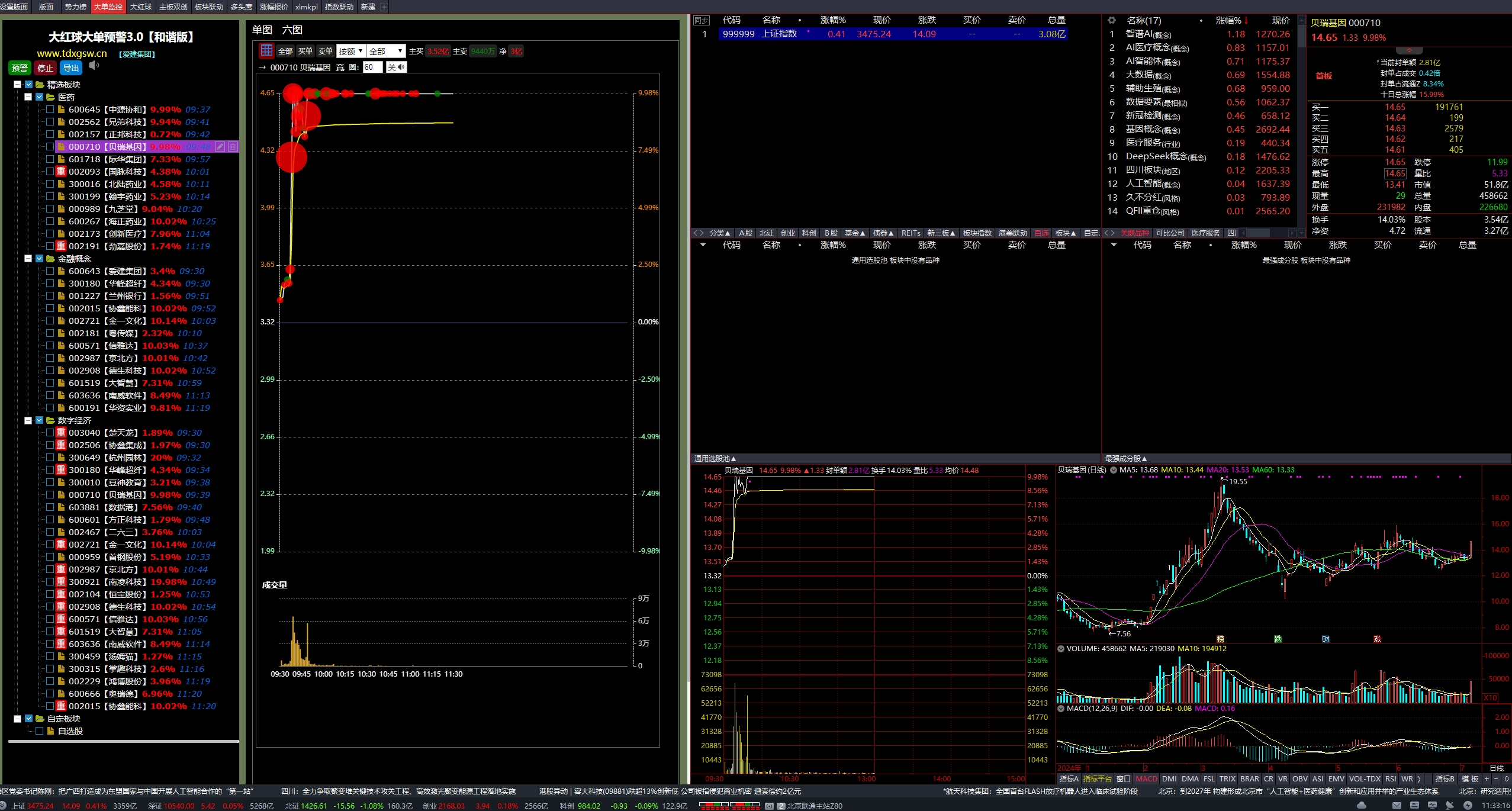Click the cloud icon in bottom status bar

[x=1362, y=806]
